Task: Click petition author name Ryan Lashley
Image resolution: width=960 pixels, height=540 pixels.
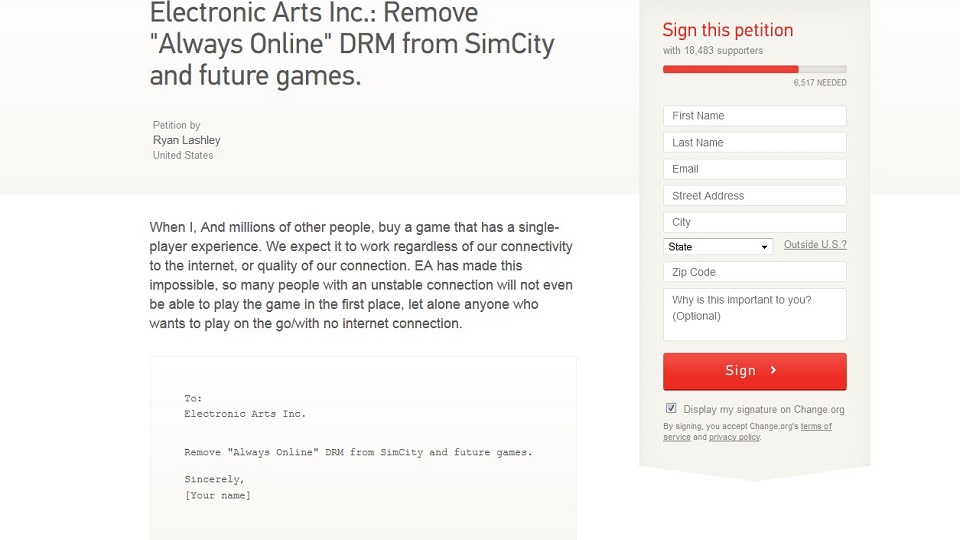Action: [187, 140]
